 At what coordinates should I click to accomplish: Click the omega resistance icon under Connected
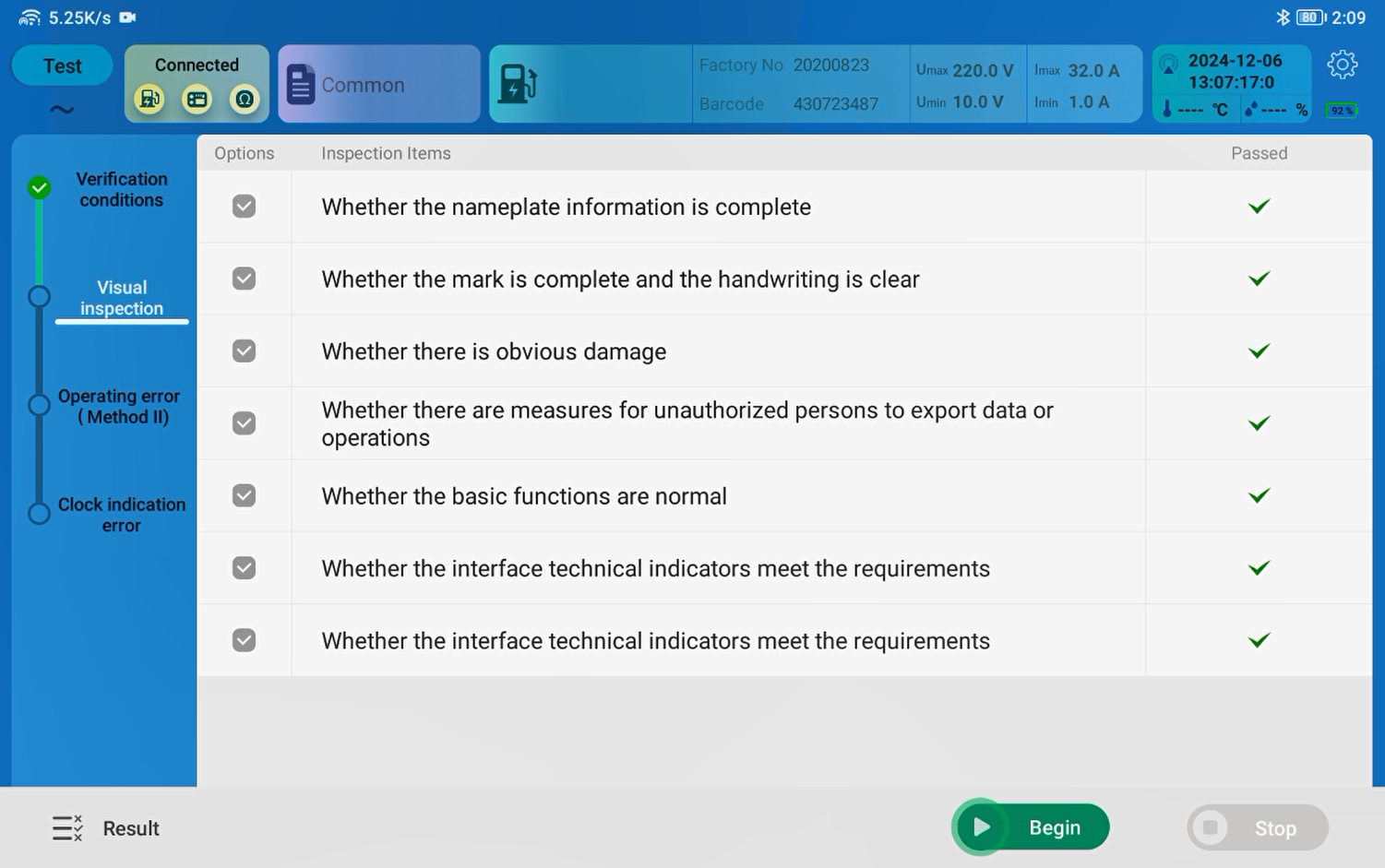(245, 99)
